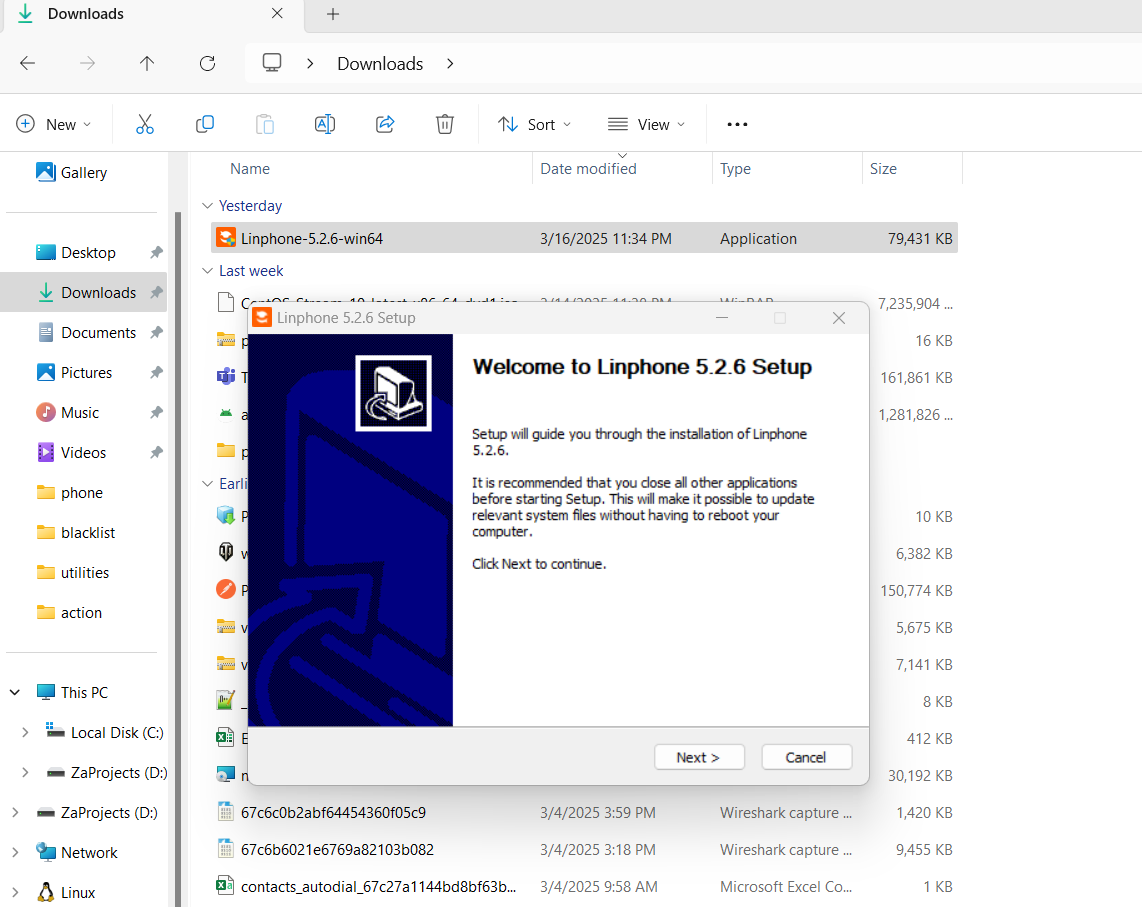Screen dimensions: 1142x907
Task: Expand the Local Disk (C:) tree node
Action: tap(25, 733)
